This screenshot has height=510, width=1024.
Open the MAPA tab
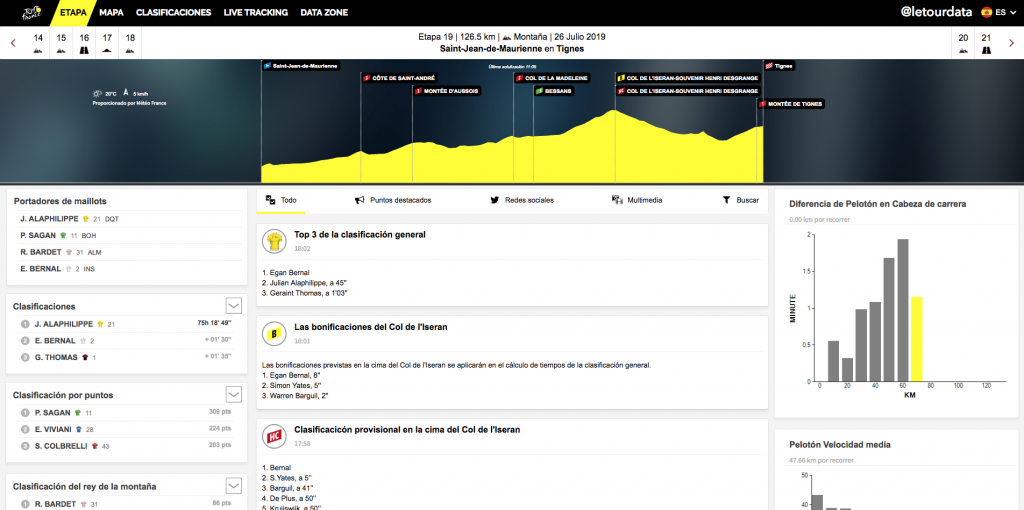[112, 12]
